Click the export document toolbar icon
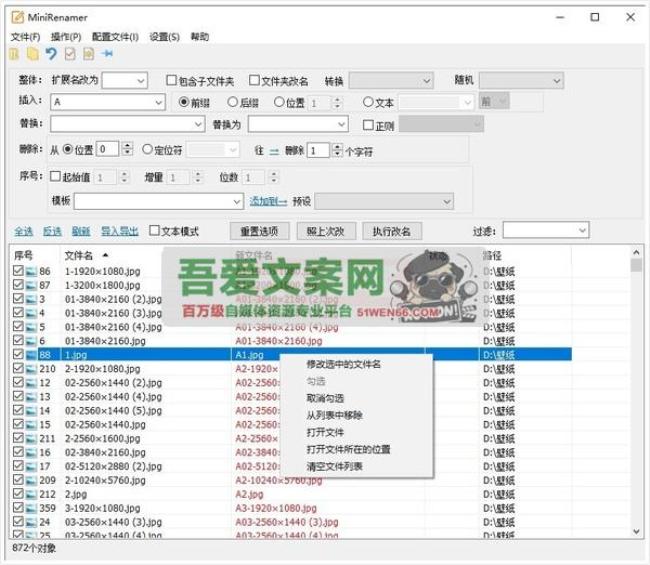650x565 pixels. (x=89, y=54)
